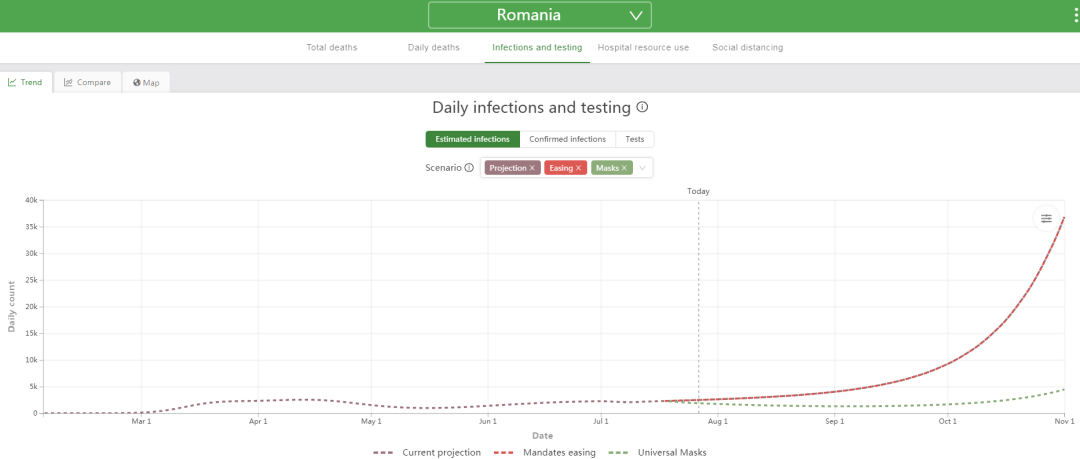Open the chart settings sliders icon
Screen dimensions: 1080x459
tap(1046, 218)
